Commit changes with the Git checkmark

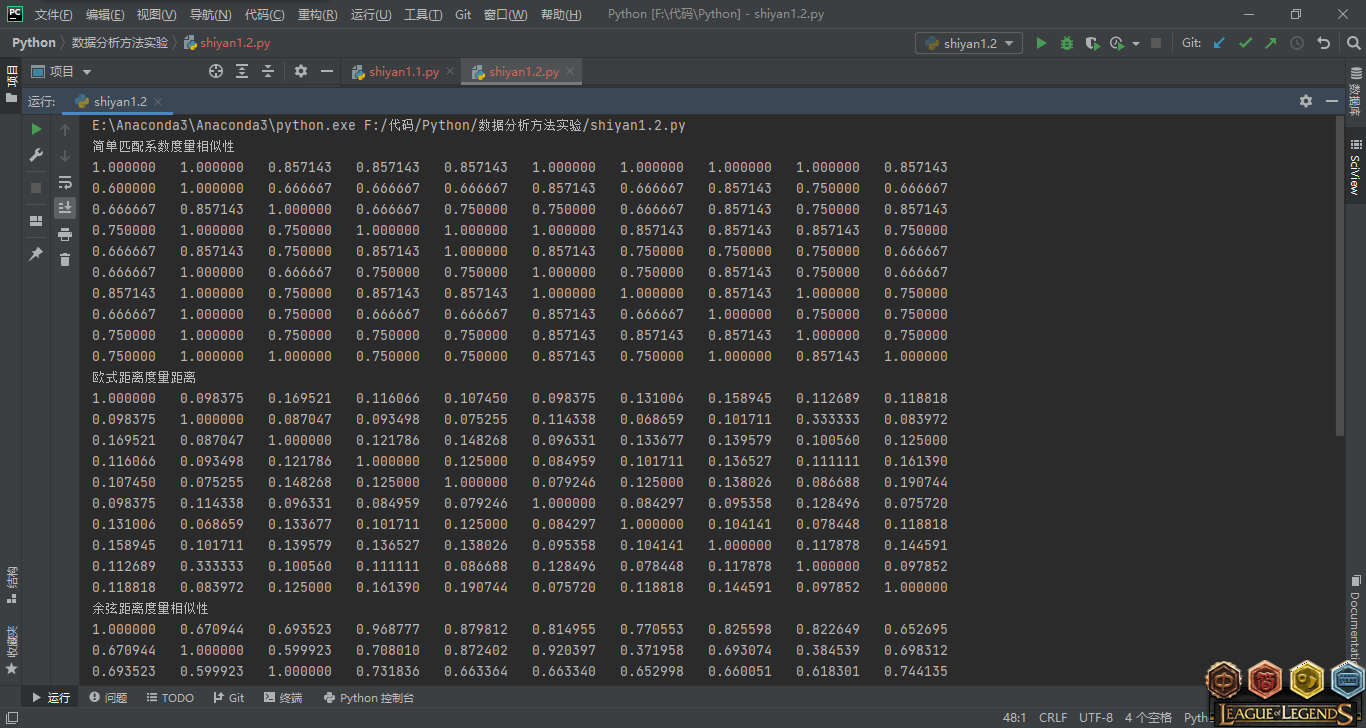tap(1245, 43)
